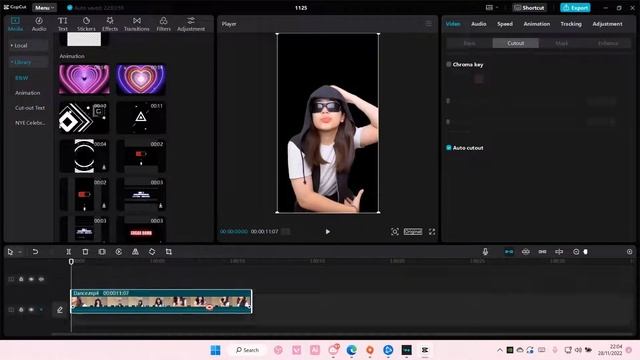Select Cut-out Text library category
Screen dimensions: 640x360
[x=30, y=108]
